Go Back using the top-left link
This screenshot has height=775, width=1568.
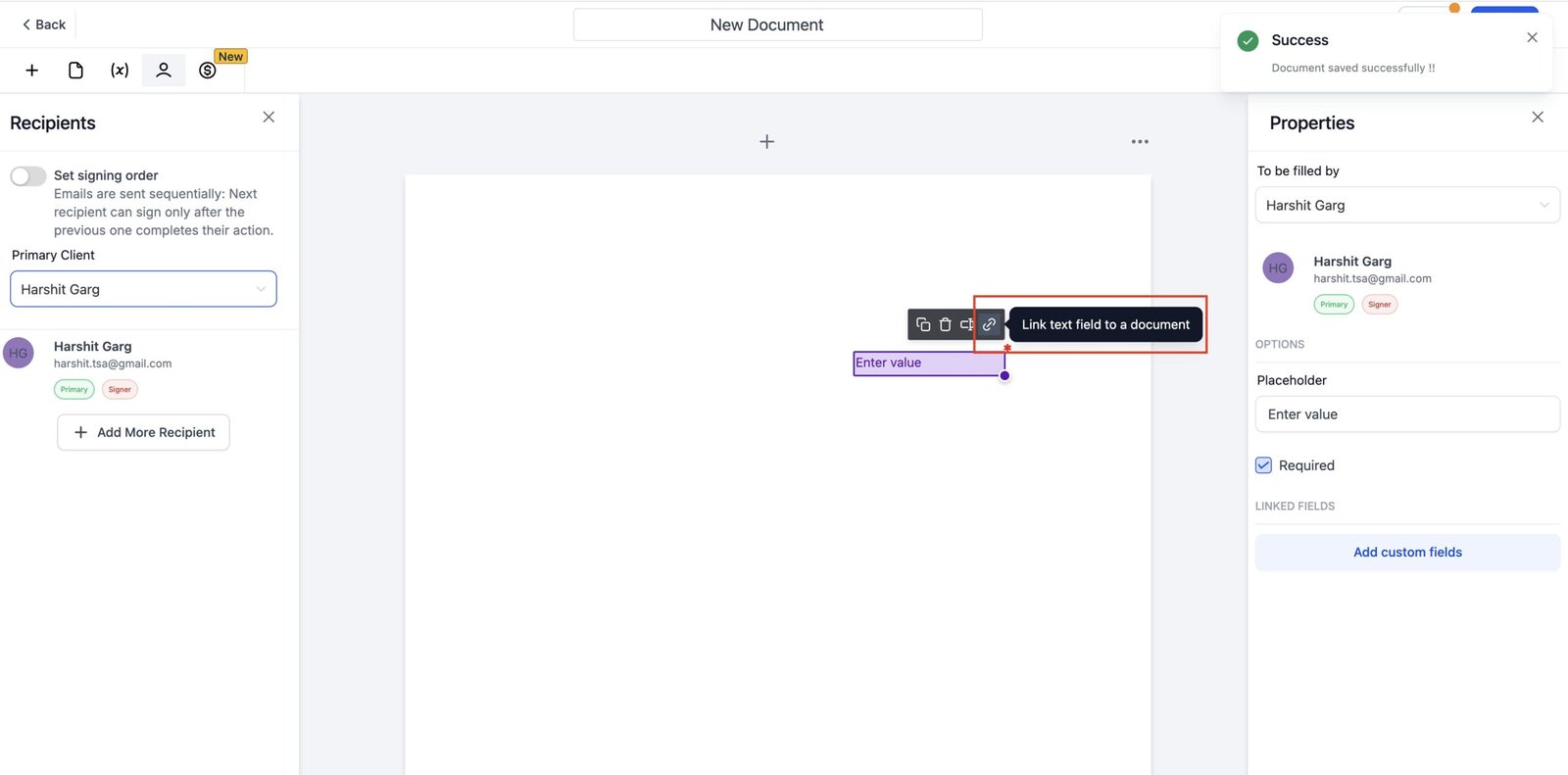(44, 24)
